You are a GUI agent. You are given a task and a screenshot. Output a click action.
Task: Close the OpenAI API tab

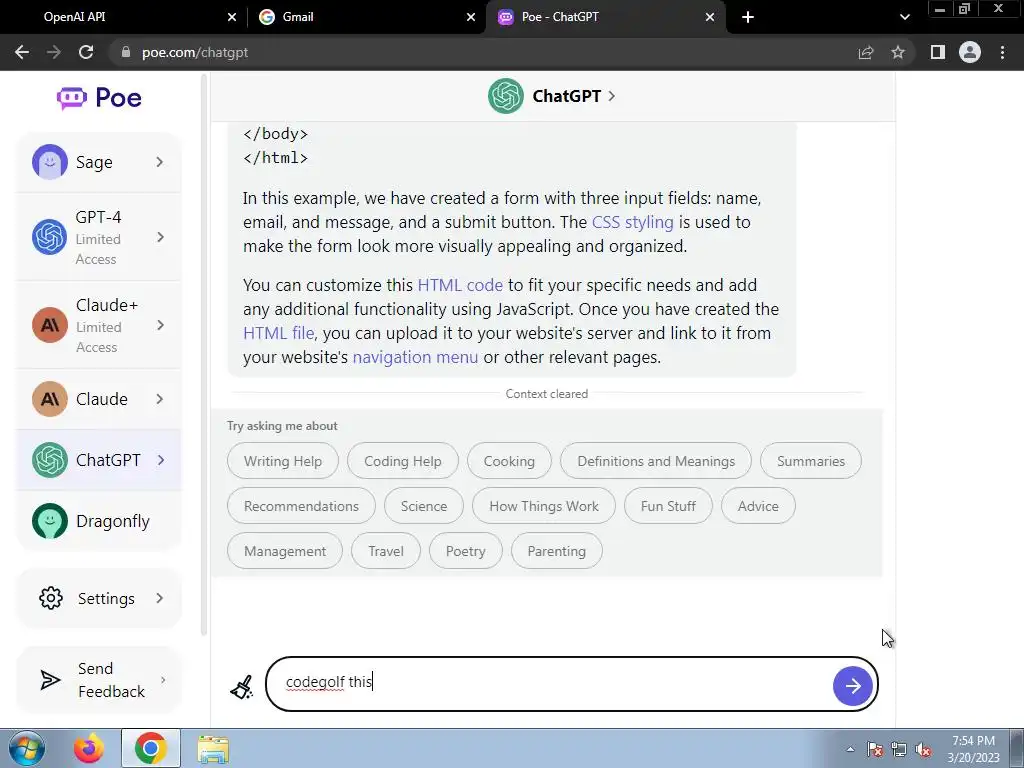pos(232,17)
